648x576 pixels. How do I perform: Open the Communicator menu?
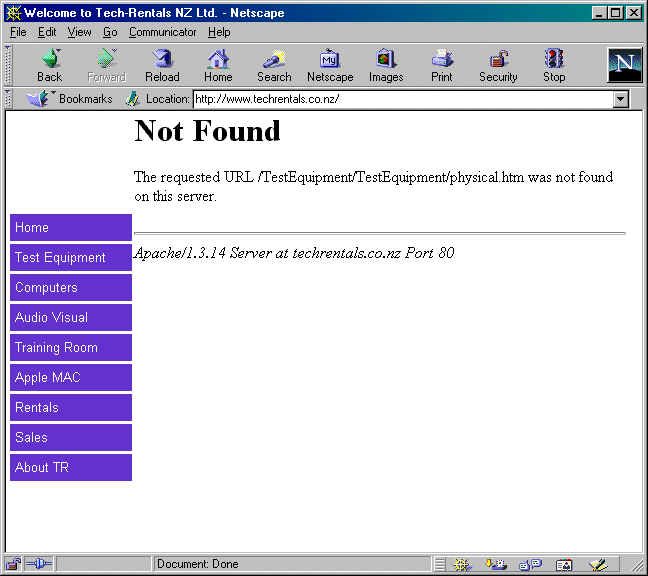(x=163, y=32)
